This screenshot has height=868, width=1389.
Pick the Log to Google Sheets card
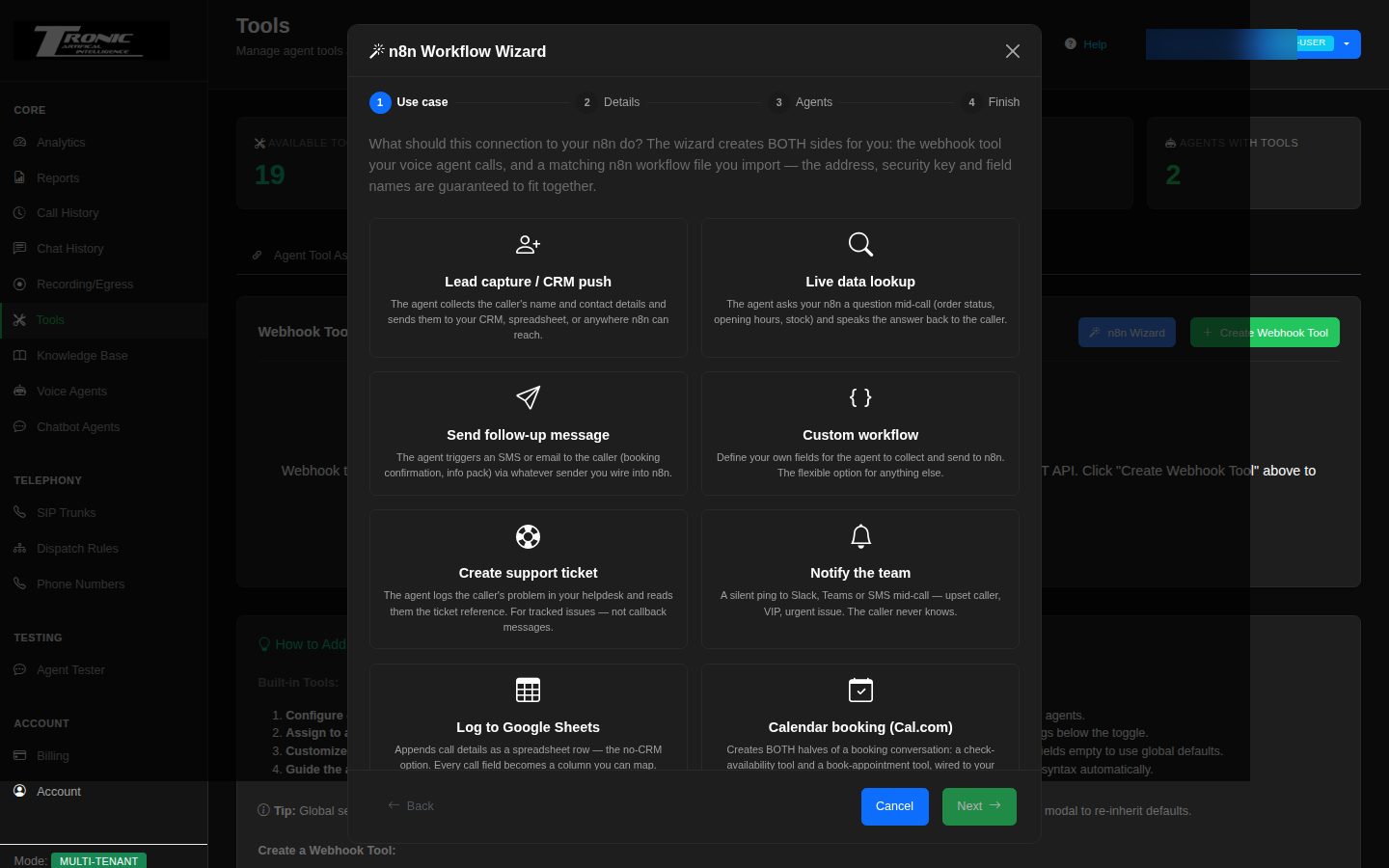[x=528, y=717]
